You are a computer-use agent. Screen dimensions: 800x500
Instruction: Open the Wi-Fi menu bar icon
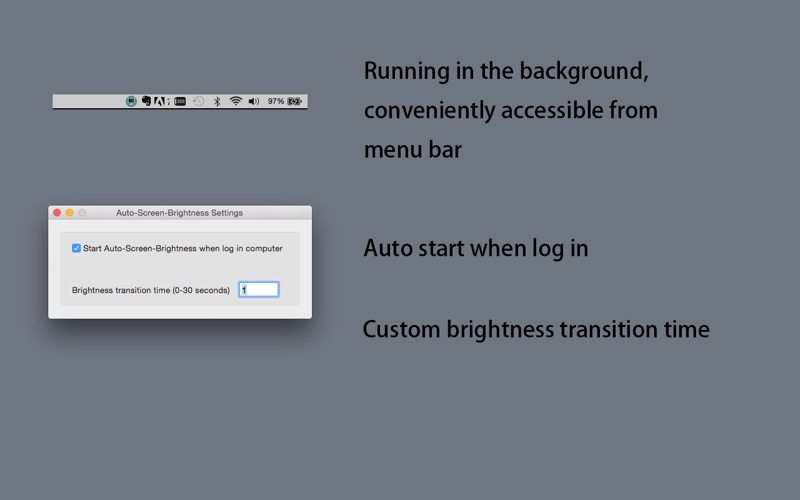(235, 101)
